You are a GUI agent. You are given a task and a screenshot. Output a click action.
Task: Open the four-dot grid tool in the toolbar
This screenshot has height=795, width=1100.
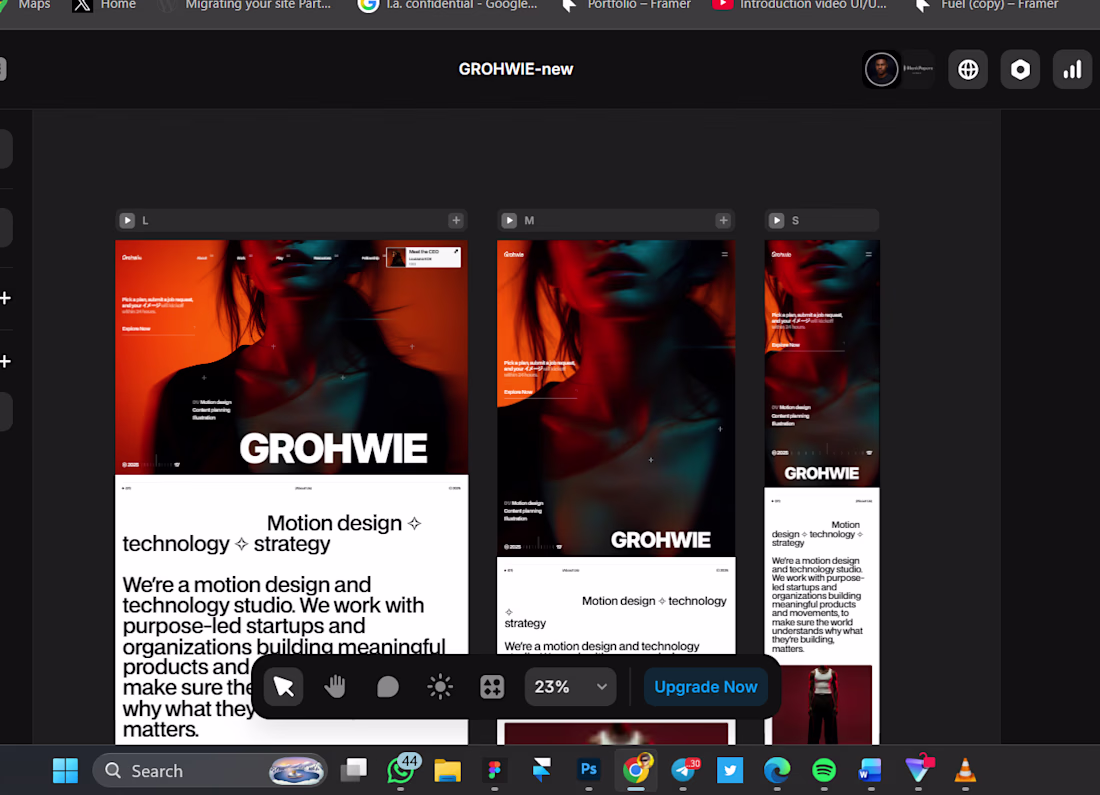click(492, 686)
